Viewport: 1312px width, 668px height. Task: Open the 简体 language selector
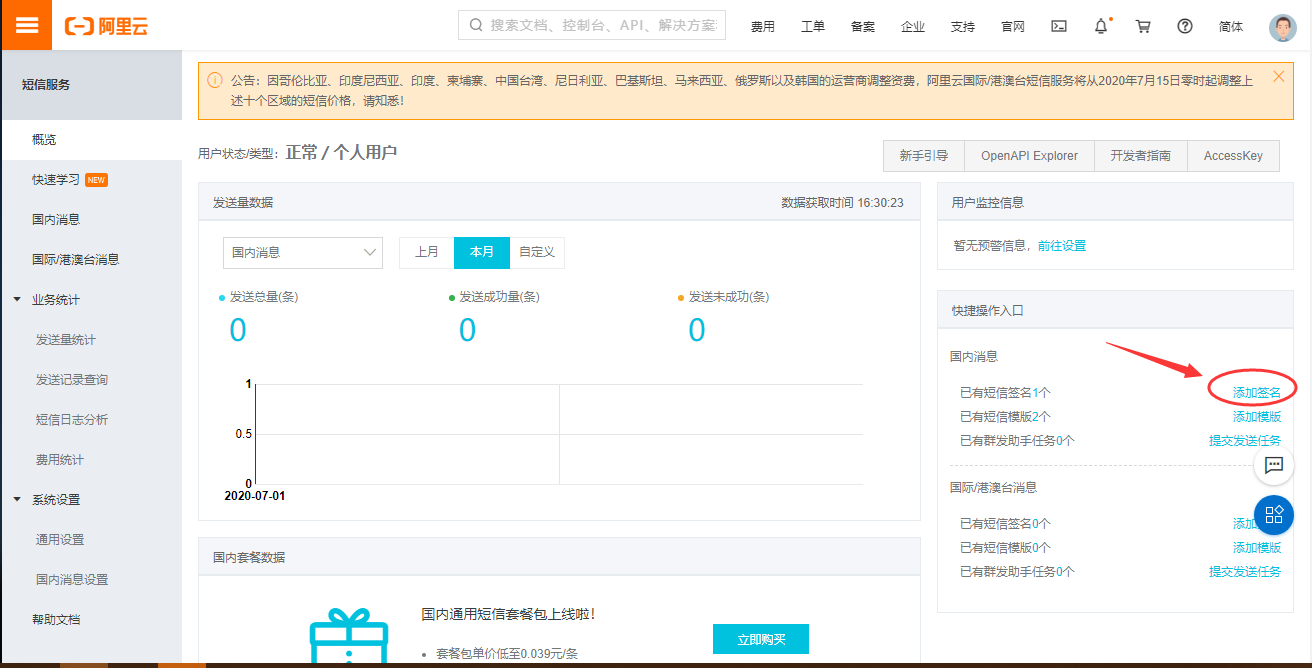(1231, 27)
